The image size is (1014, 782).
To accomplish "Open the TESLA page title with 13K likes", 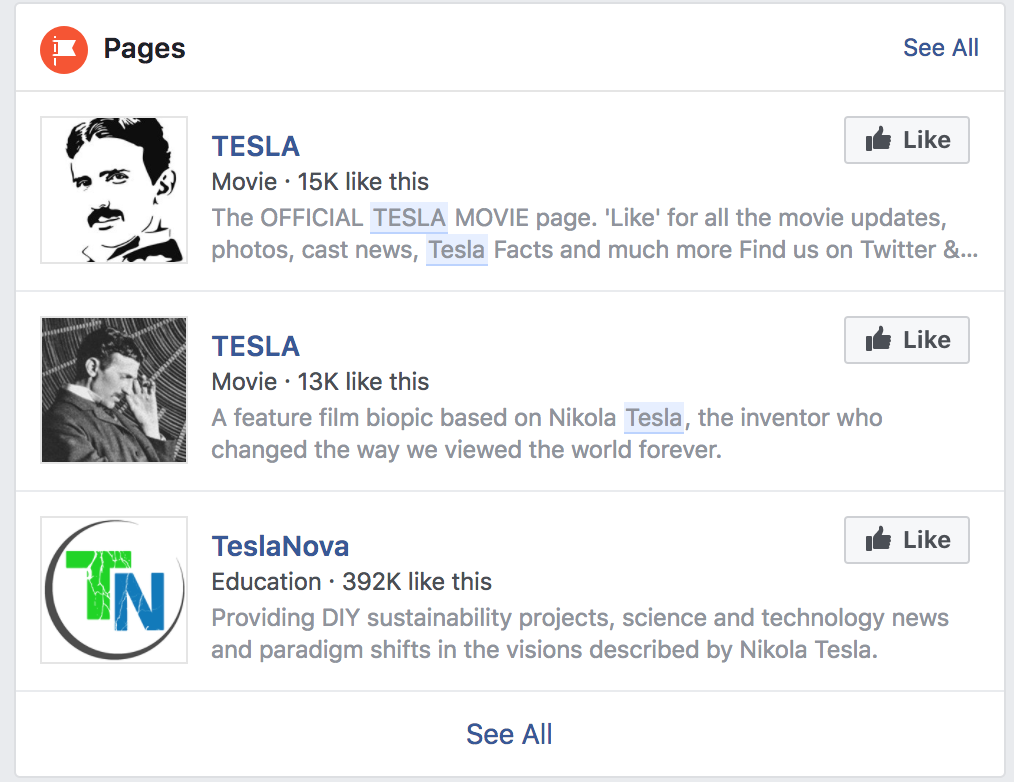I will (x=256, y=346).
